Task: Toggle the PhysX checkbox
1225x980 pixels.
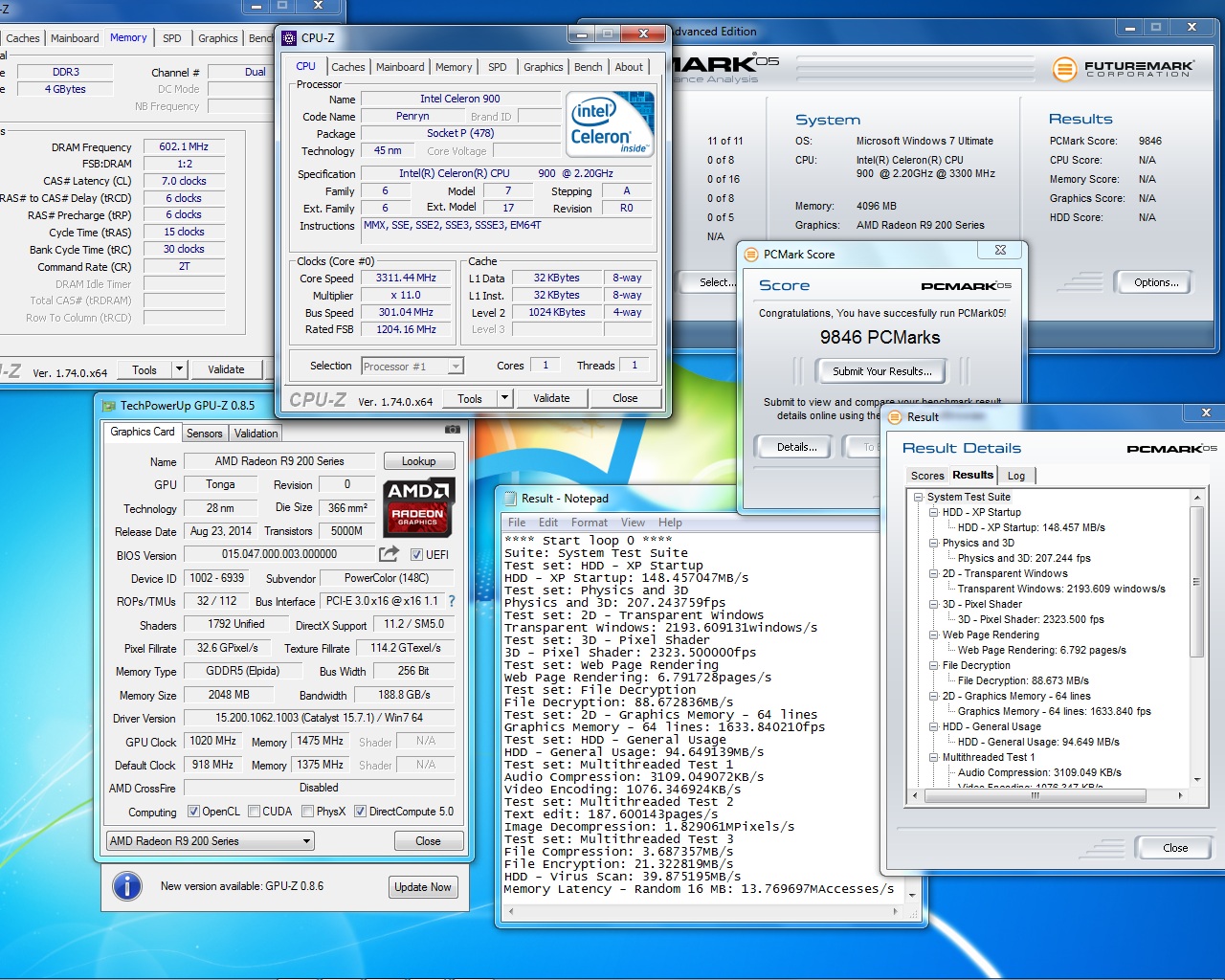Action: pos(307,812)
